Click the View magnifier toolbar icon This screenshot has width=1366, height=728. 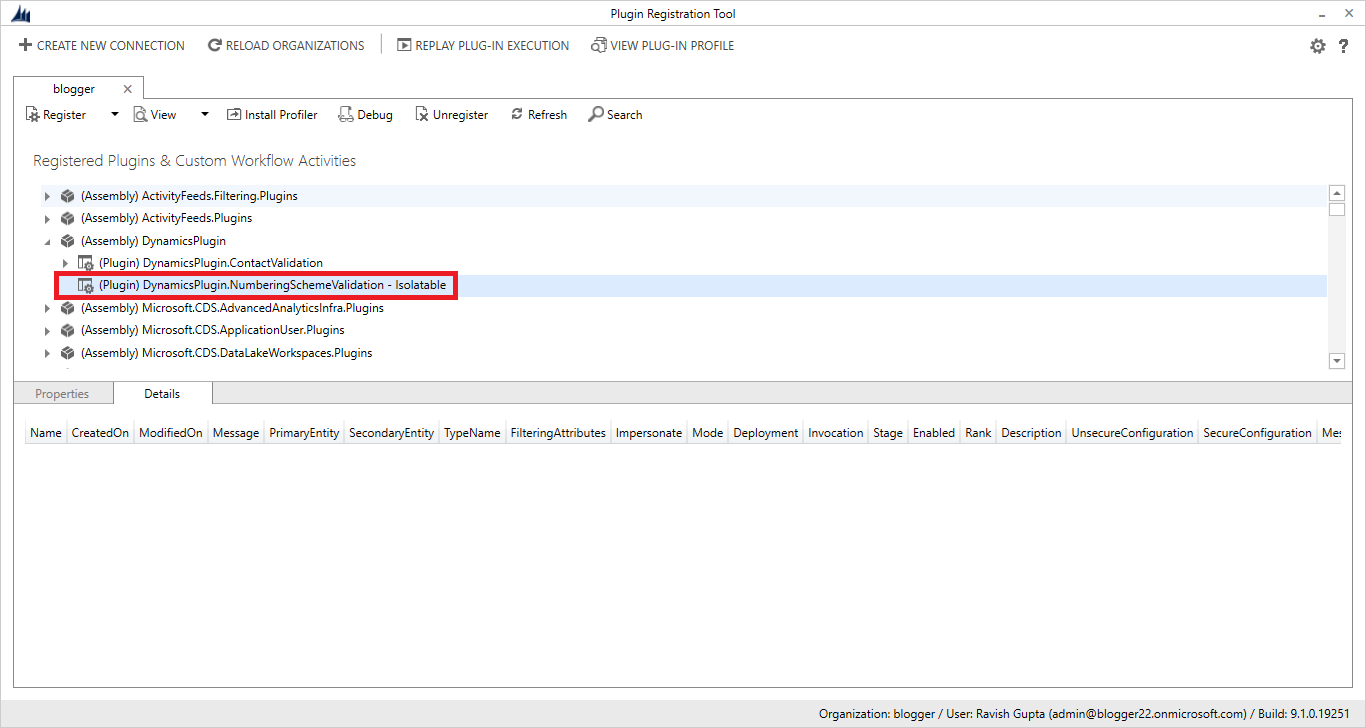pos(140,115)
